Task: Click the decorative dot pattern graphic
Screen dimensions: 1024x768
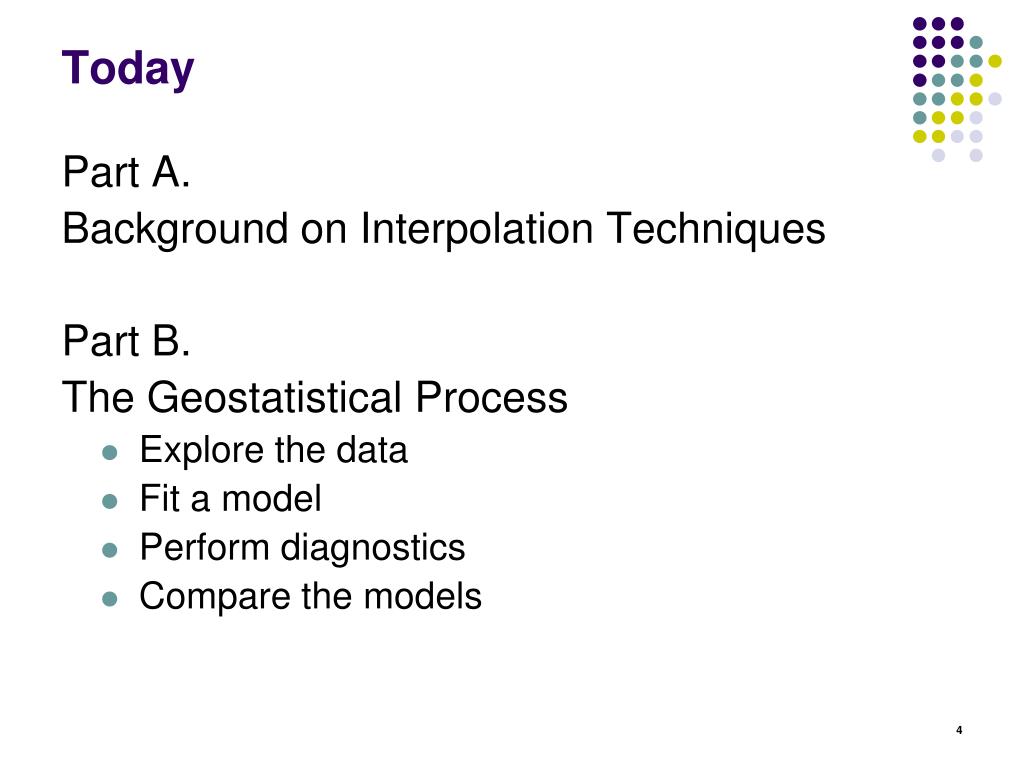Action: 957,89
